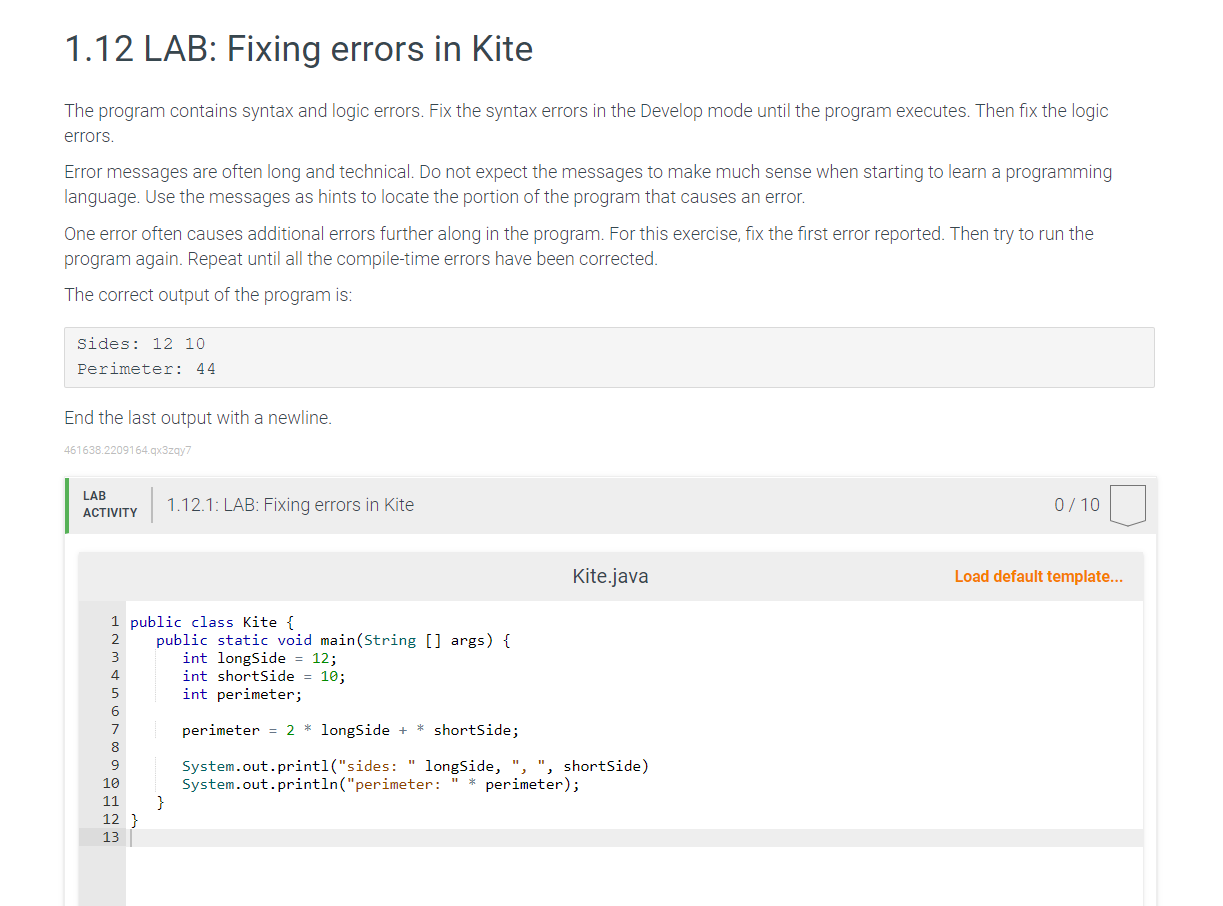1223x906 pixels.
Task: Click the score indicator 0 / 10
Action: pos(1076,504)
